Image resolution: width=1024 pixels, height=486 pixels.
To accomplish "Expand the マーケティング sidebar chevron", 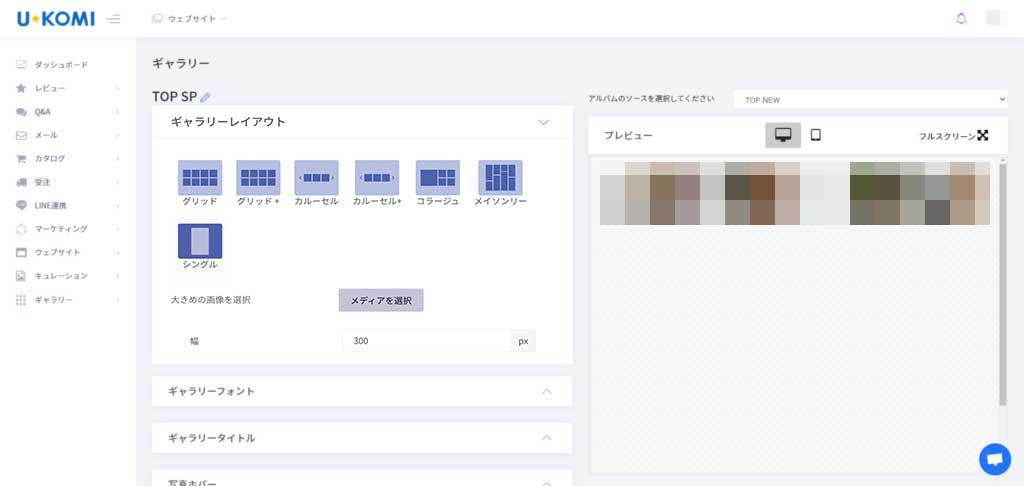I will pos(118,229).
